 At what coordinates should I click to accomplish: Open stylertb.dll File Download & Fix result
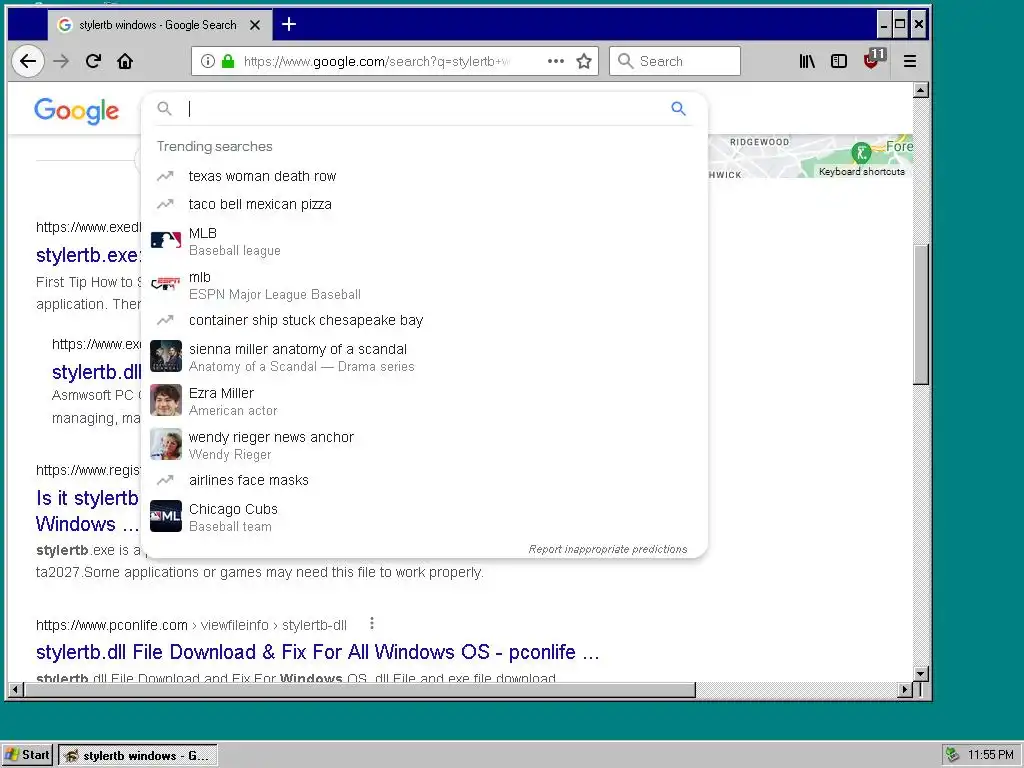point(317,652)
